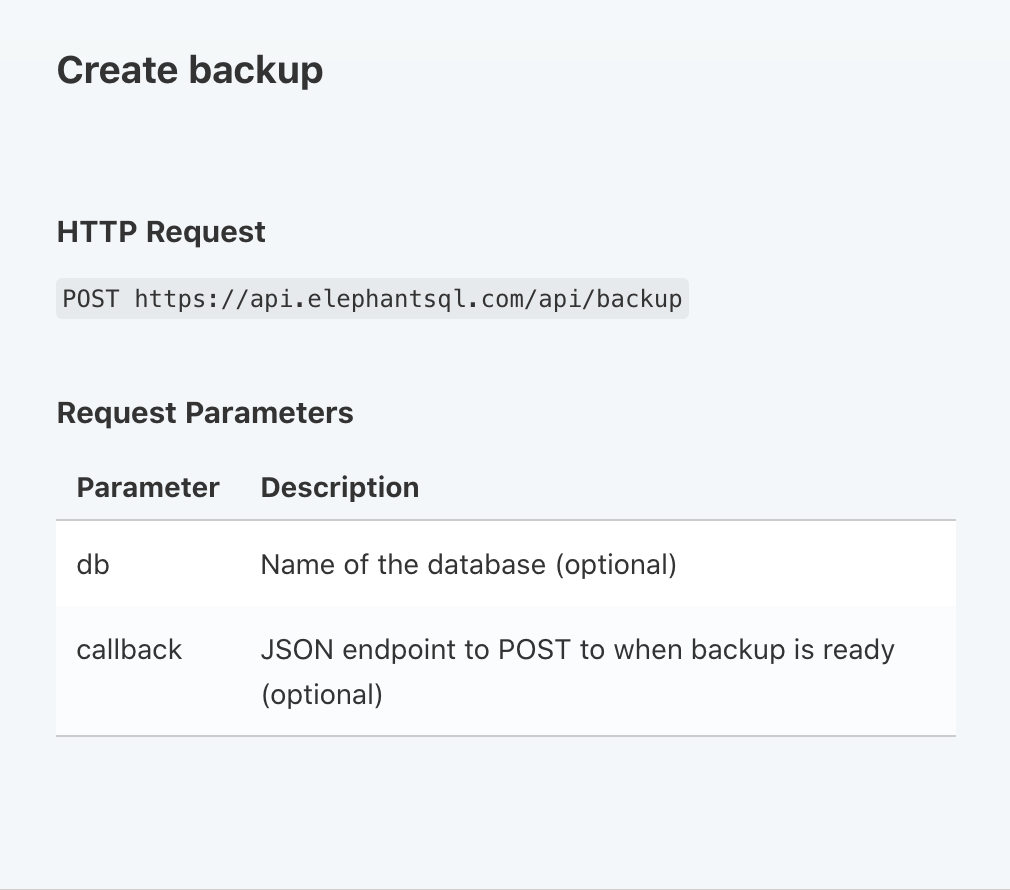1010x890 pixels.
Task: Click the POST method in code snippet
Action: coord(90,298)
